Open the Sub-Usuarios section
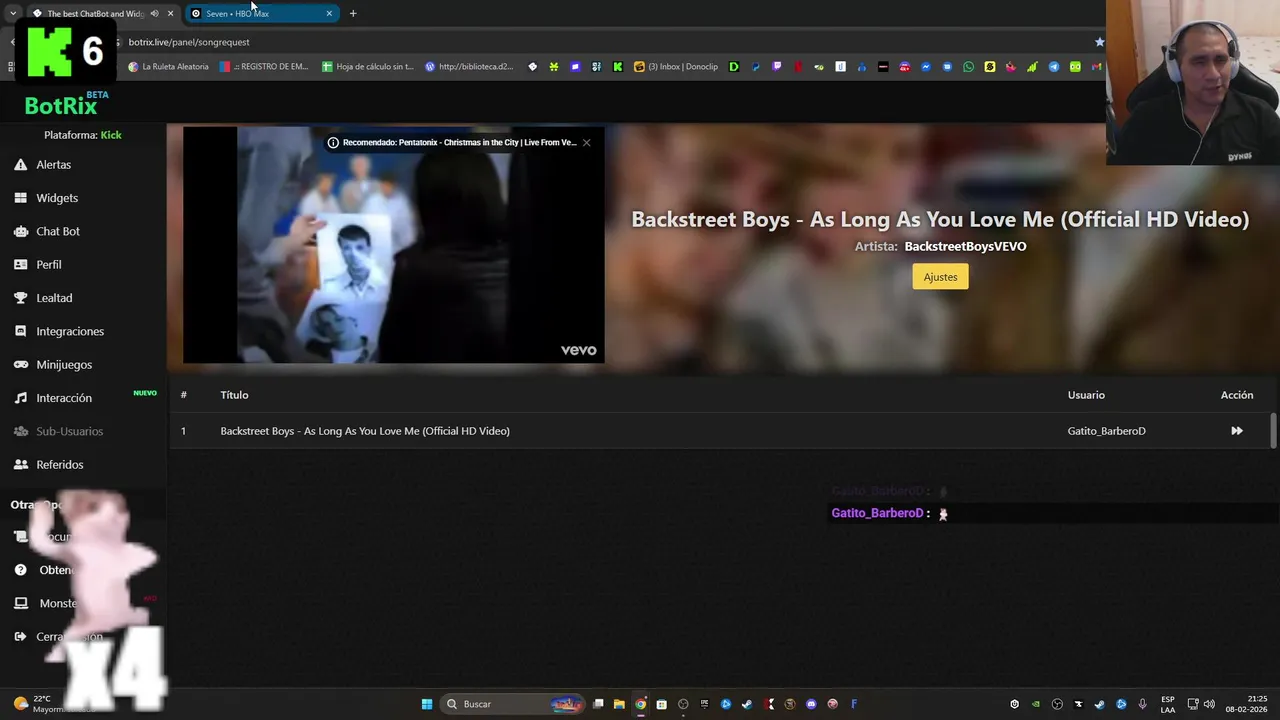1280x720 pixels. [69, 431]
